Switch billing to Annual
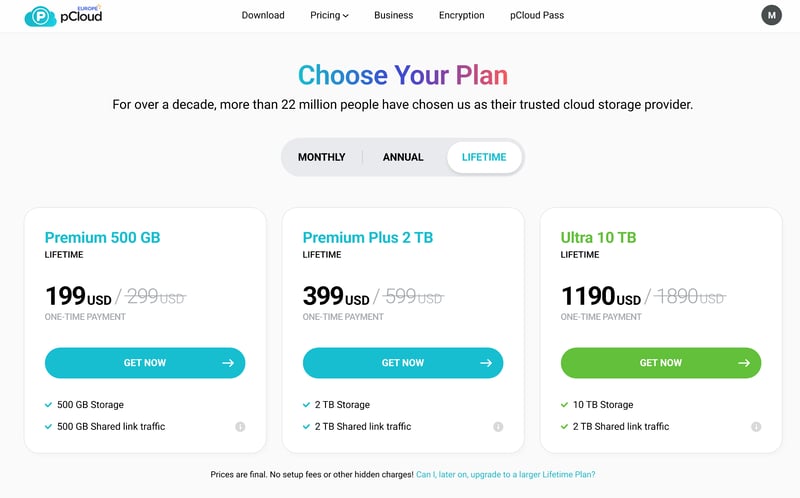 (403, 157)
